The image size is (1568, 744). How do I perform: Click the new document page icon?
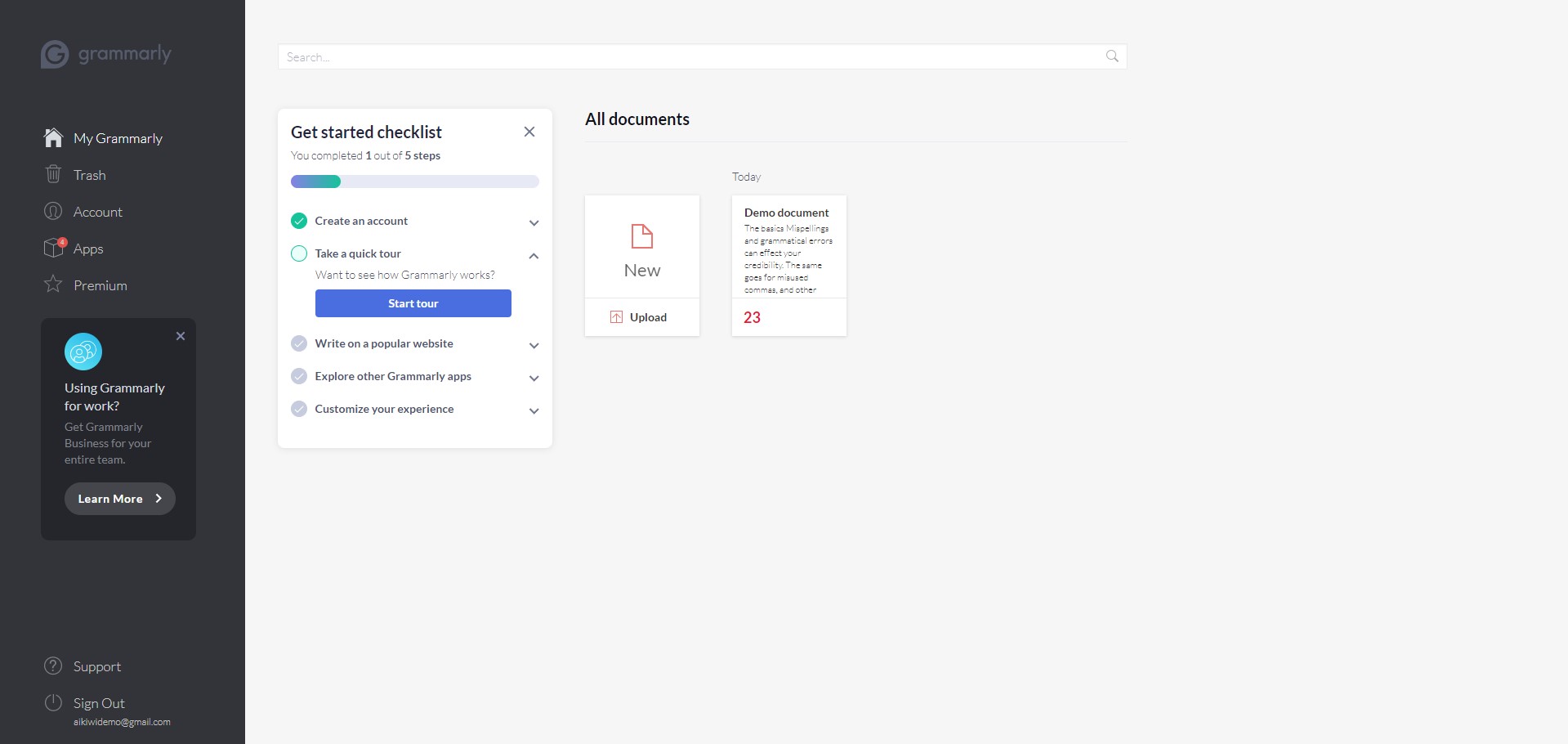pos(642,236)
